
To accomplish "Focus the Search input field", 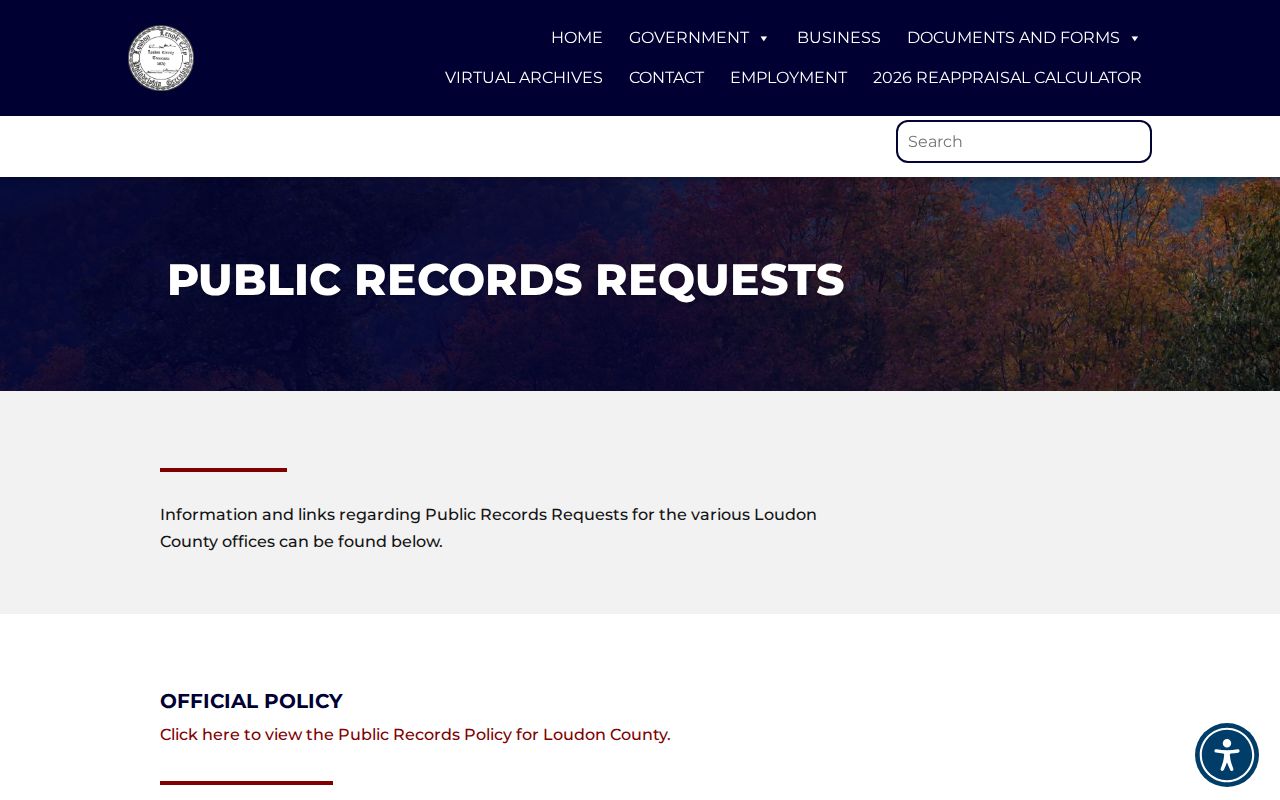I will (x=1024, y=142).
